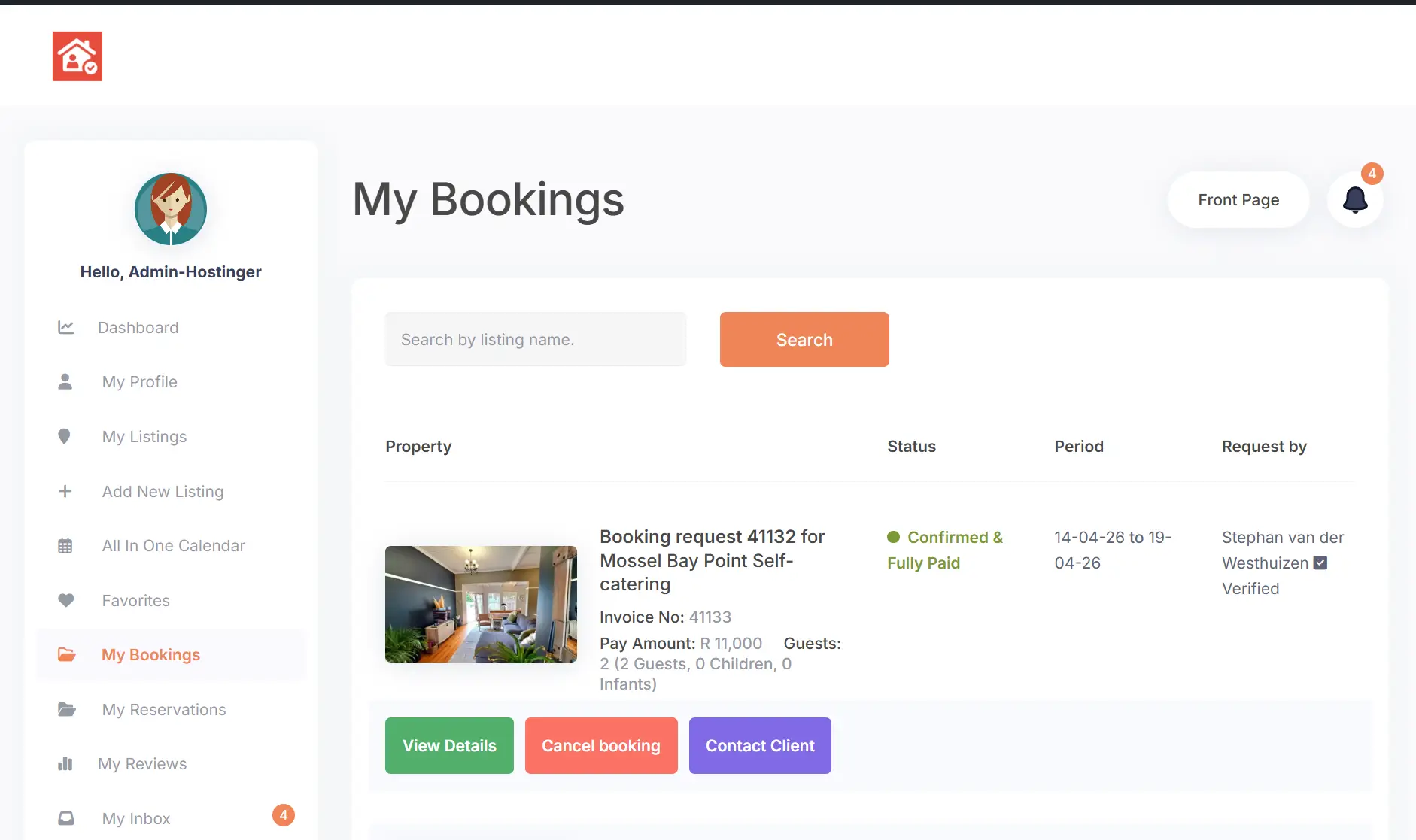
Task: Go to Front Page
Action: 1238,200
